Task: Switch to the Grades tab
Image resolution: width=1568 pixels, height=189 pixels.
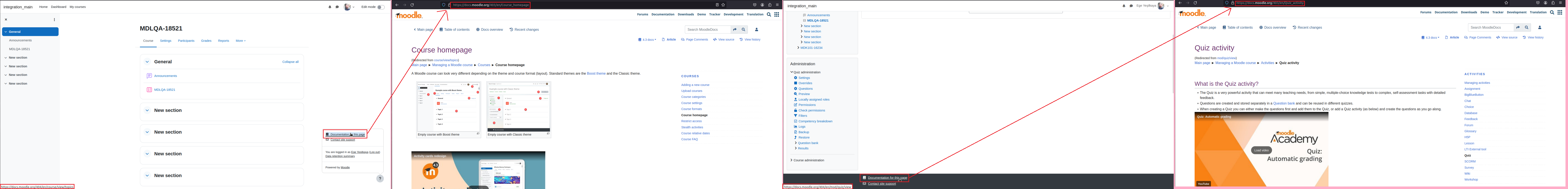Action: [206, 41]
